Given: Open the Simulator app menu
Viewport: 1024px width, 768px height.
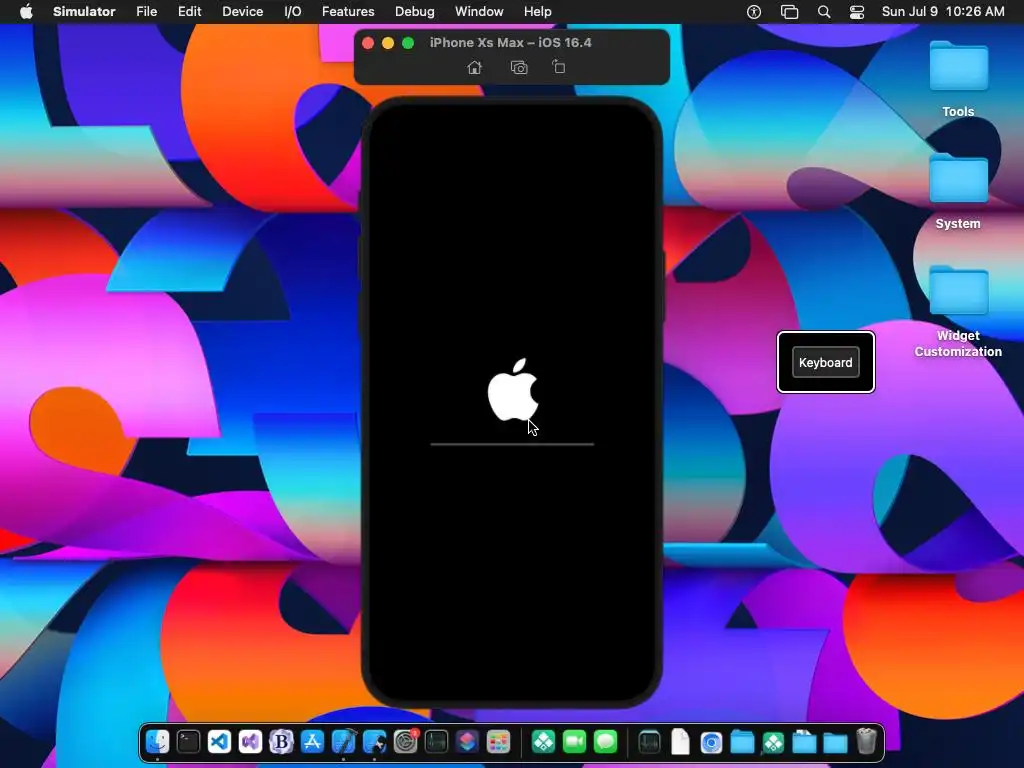Looking at the screenshot, I should click(84, 11).
